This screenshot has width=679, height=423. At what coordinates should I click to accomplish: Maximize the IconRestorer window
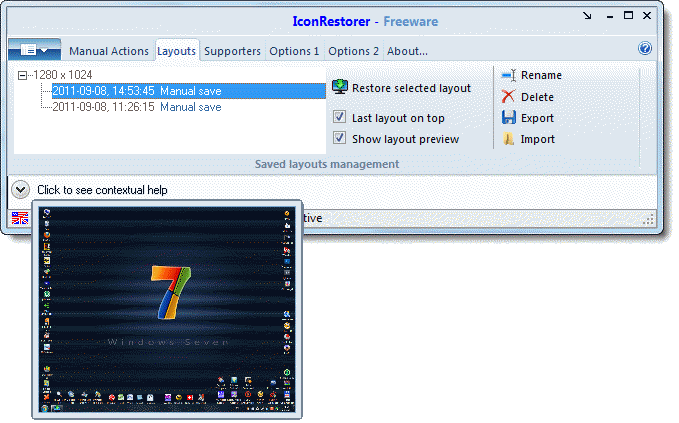628,16
